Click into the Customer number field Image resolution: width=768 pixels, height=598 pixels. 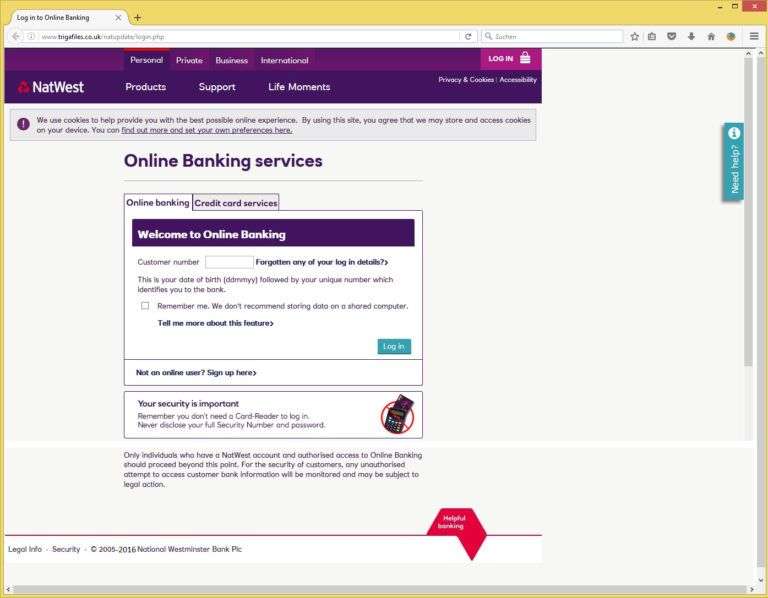(x=229, y=262)
